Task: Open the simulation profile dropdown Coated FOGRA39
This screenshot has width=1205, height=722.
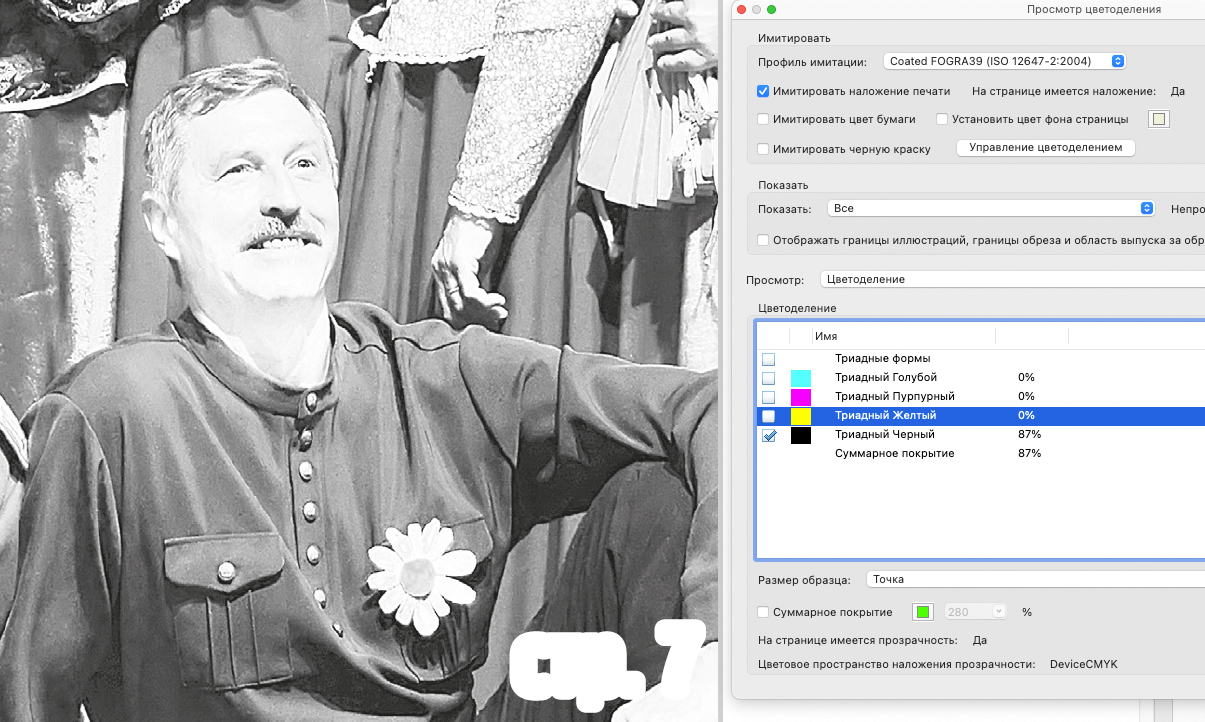Action: 1004,61
